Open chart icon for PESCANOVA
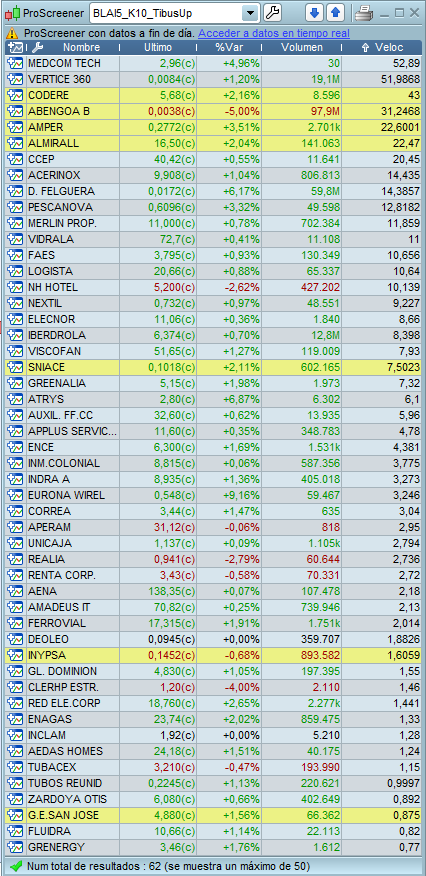This screenshot has width=426, height=876. pyautogui.click(x=14, y=207)
